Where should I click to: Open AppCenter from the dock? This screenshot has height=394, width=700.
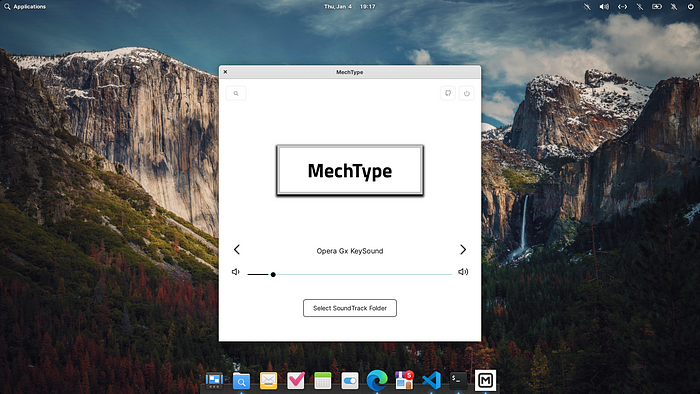coord(404,380)
